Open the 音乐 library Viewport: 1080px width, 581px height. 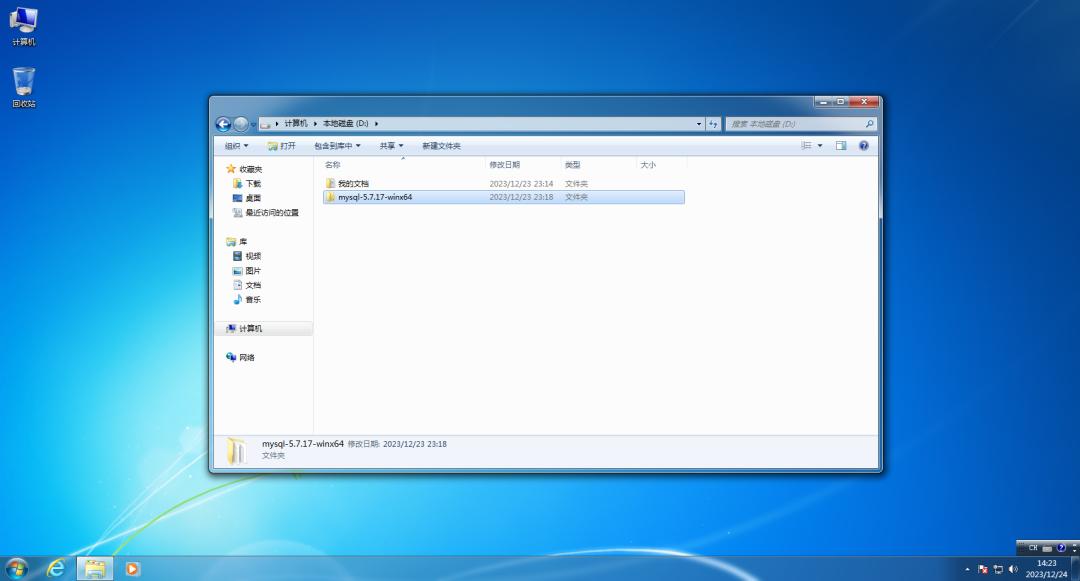247,299
